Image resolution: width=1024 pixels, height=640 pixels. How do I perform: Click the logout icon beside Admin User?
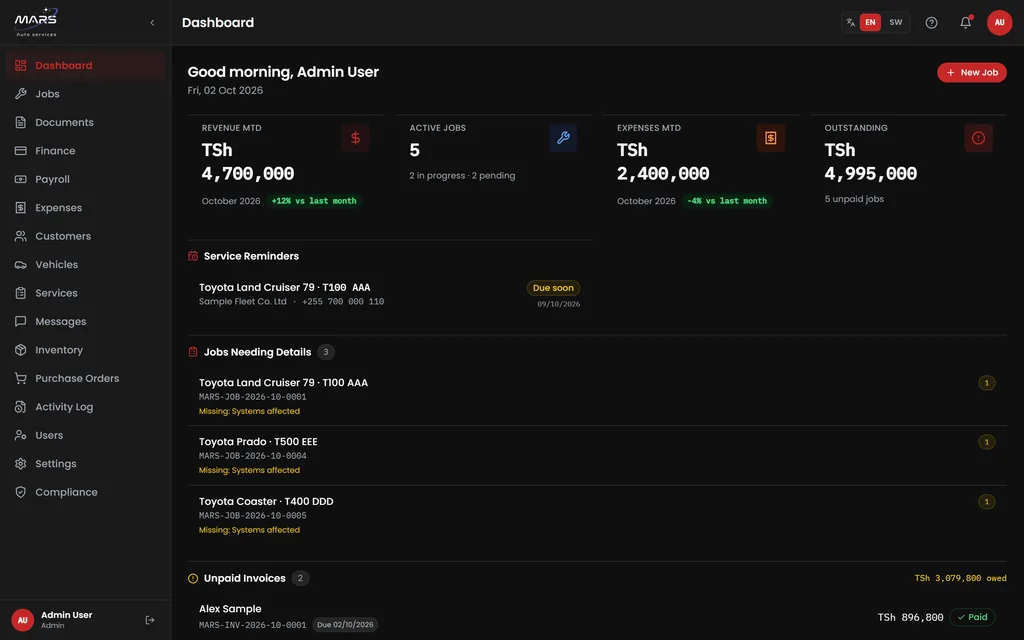click(150, 620)
